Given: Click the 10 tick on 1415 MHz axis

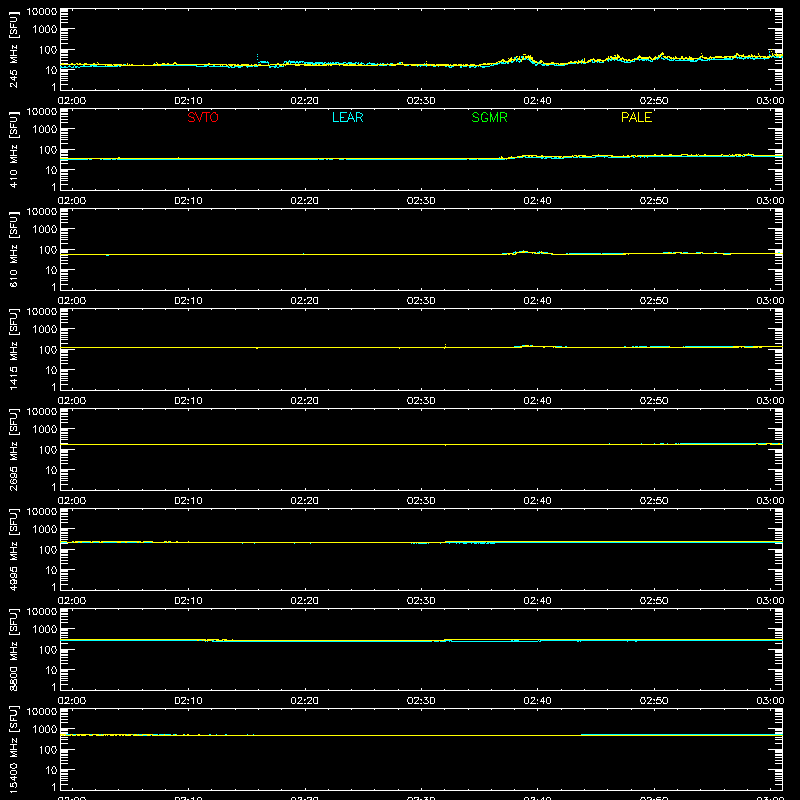Looking at the screenshot, I should tap(51, 370).
